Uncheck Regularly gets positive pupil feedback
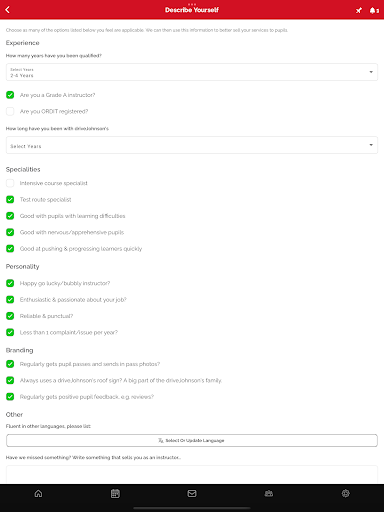 [10, 397]
